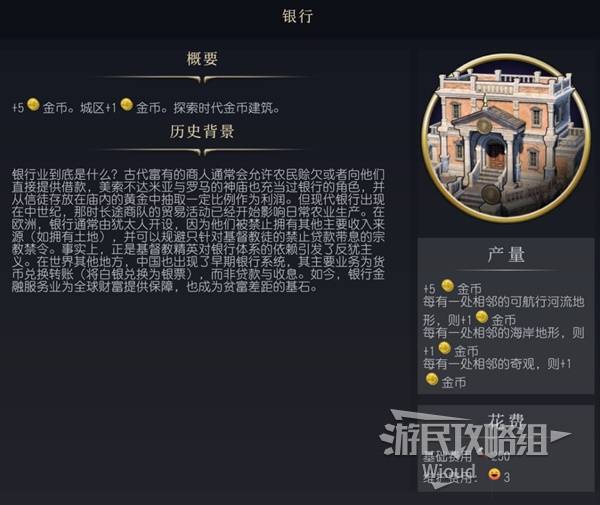Click the maintenance cost value 3

click(507, 477)
